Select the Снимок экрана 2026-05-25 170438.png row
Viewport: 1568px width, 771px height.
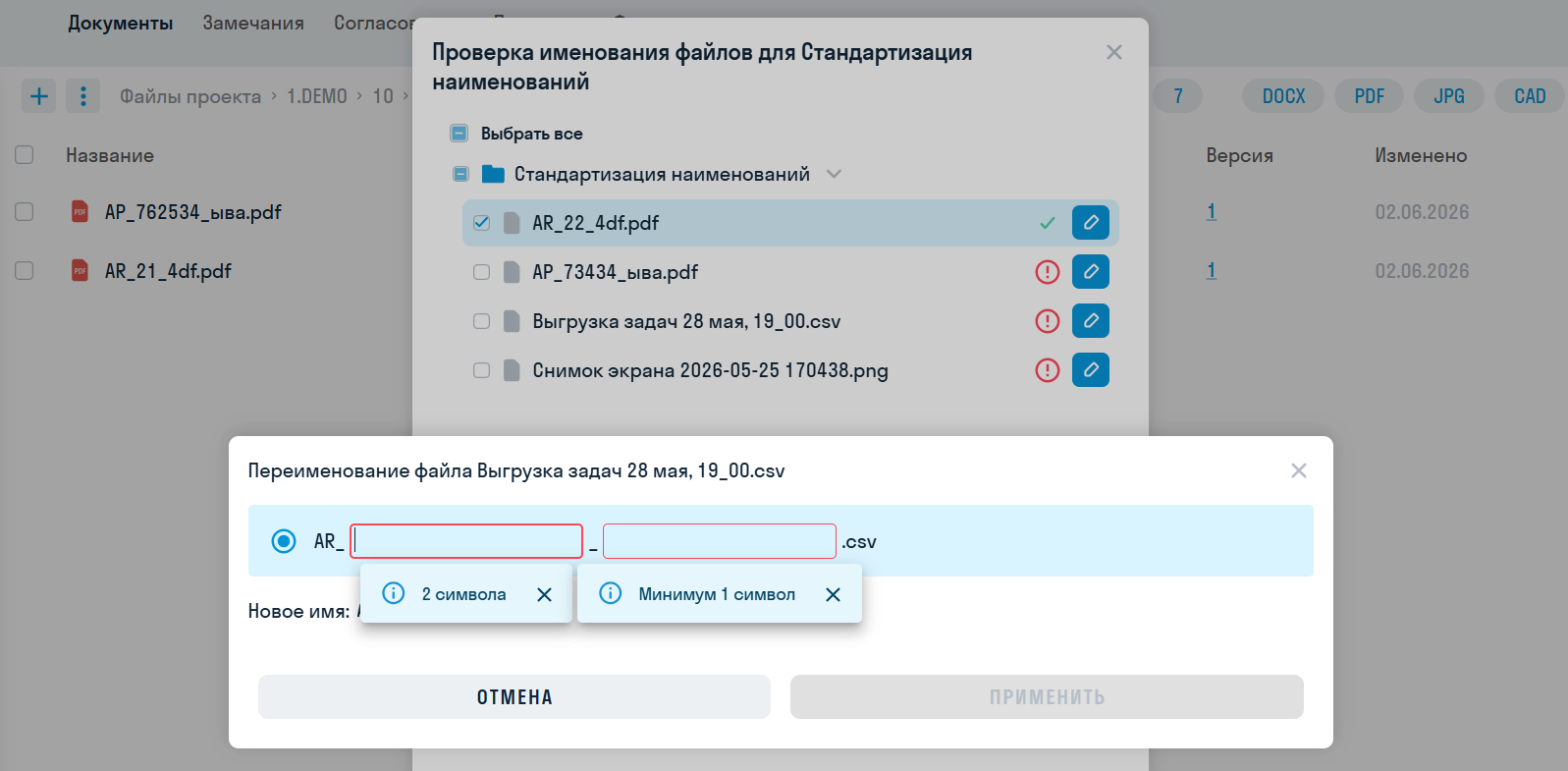(790, 370)
